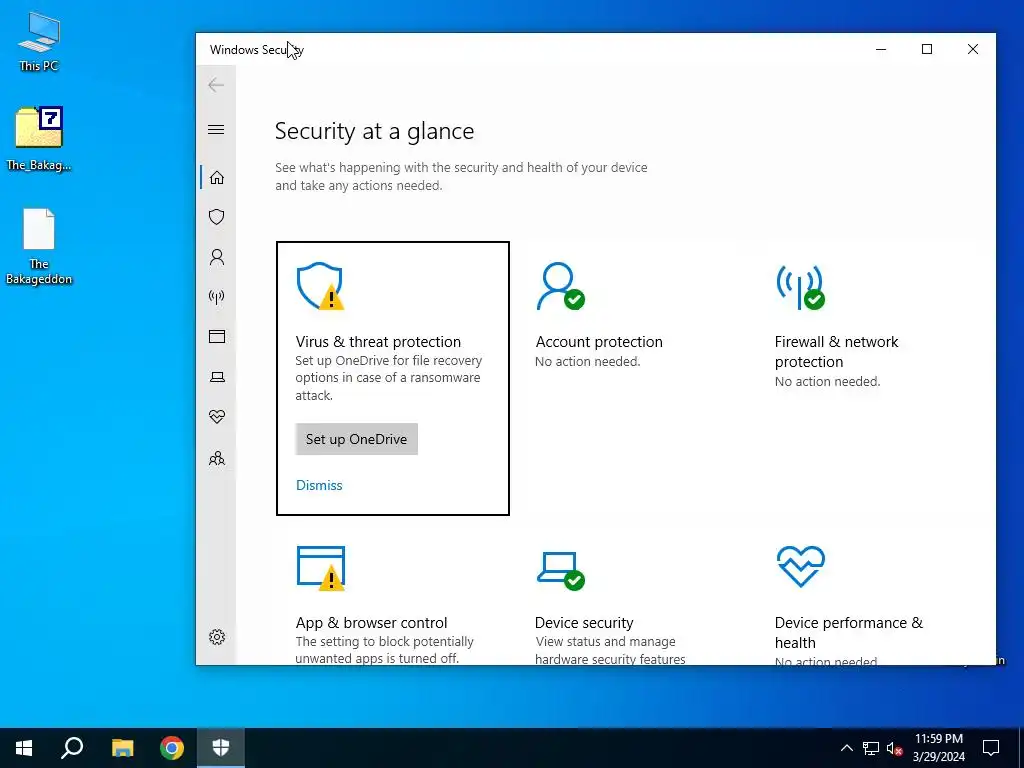Screen dimensions: 1024x768
Task: Select This PC desktop icon
Action: pyautogui.click(x=39, y=42)
